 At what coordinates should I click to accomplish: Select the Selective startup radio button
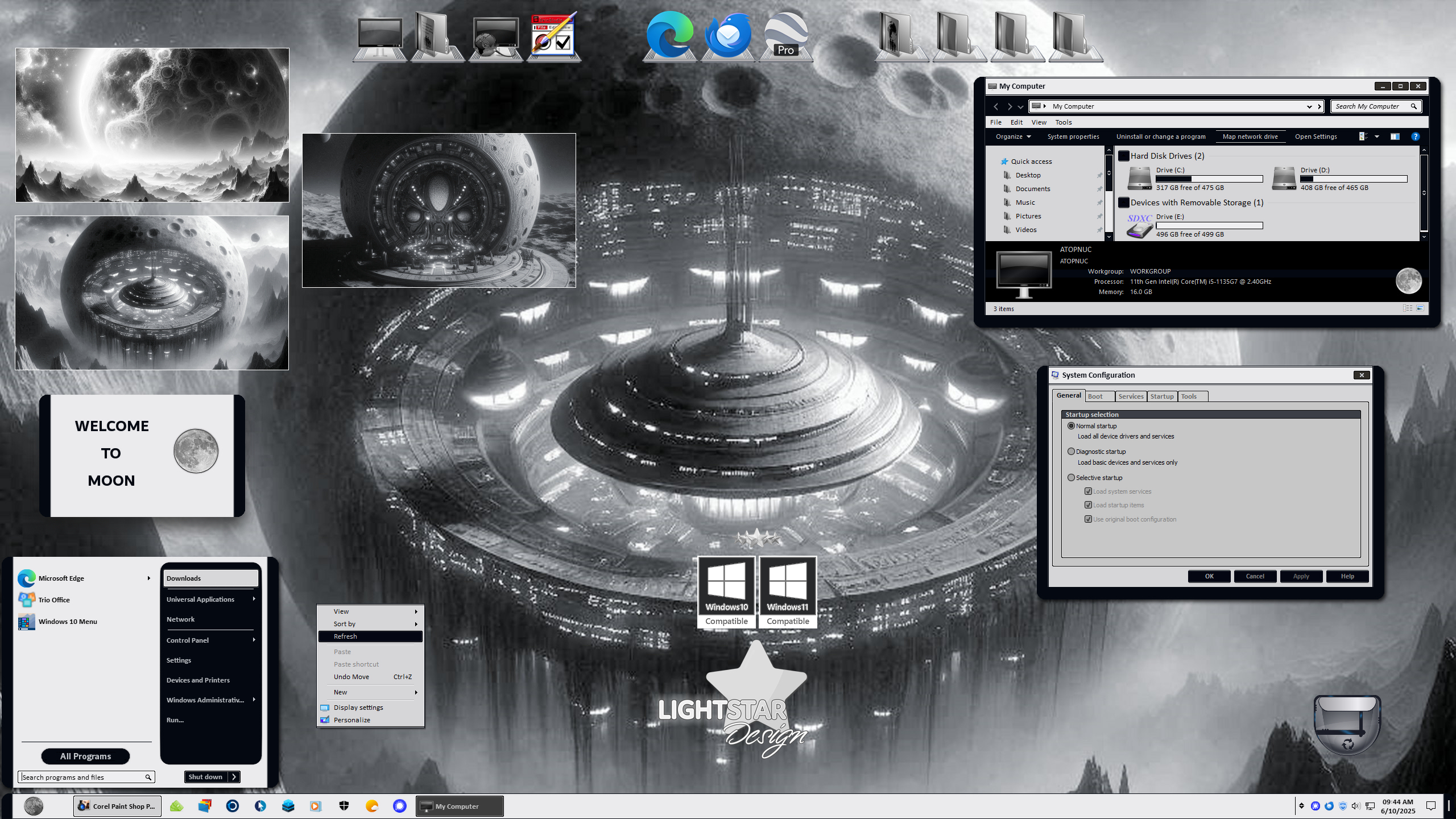click(x=1072, y=478)
